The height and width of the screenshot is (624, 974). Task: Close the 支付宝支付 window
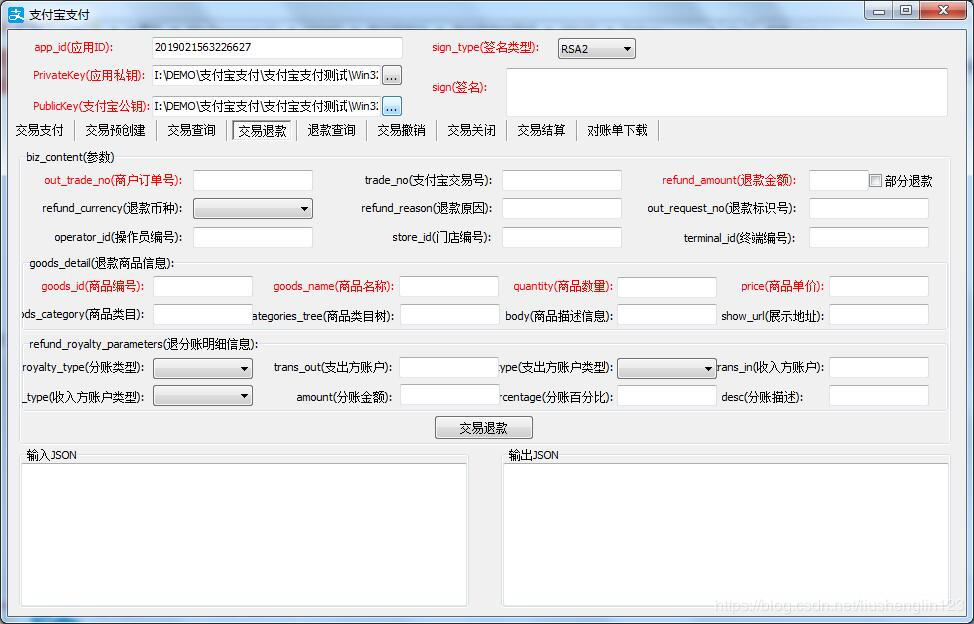(944, 11)
